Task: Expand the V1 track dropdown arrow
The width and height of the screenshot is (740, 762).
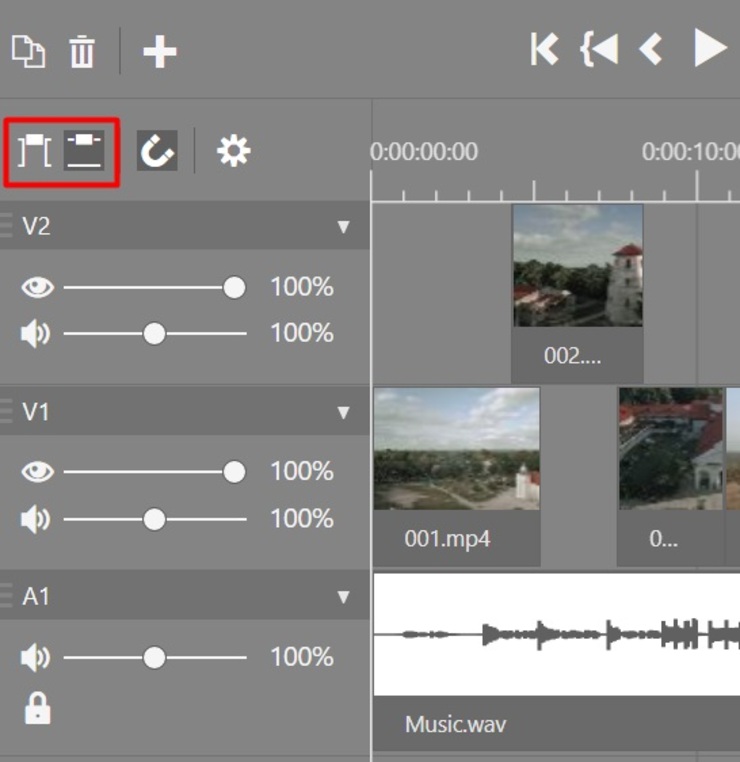Action: click(x=344, y=412)
